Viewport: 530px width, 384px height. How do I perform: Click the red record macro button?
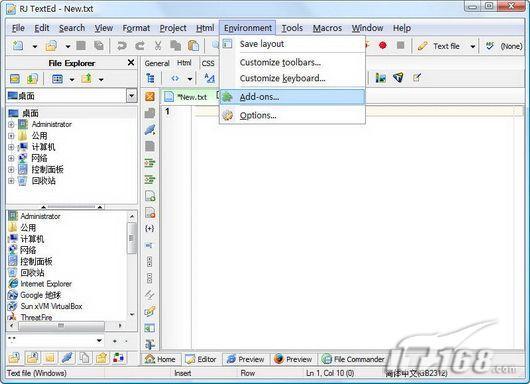pyautogui.click(x=383, y=45)
